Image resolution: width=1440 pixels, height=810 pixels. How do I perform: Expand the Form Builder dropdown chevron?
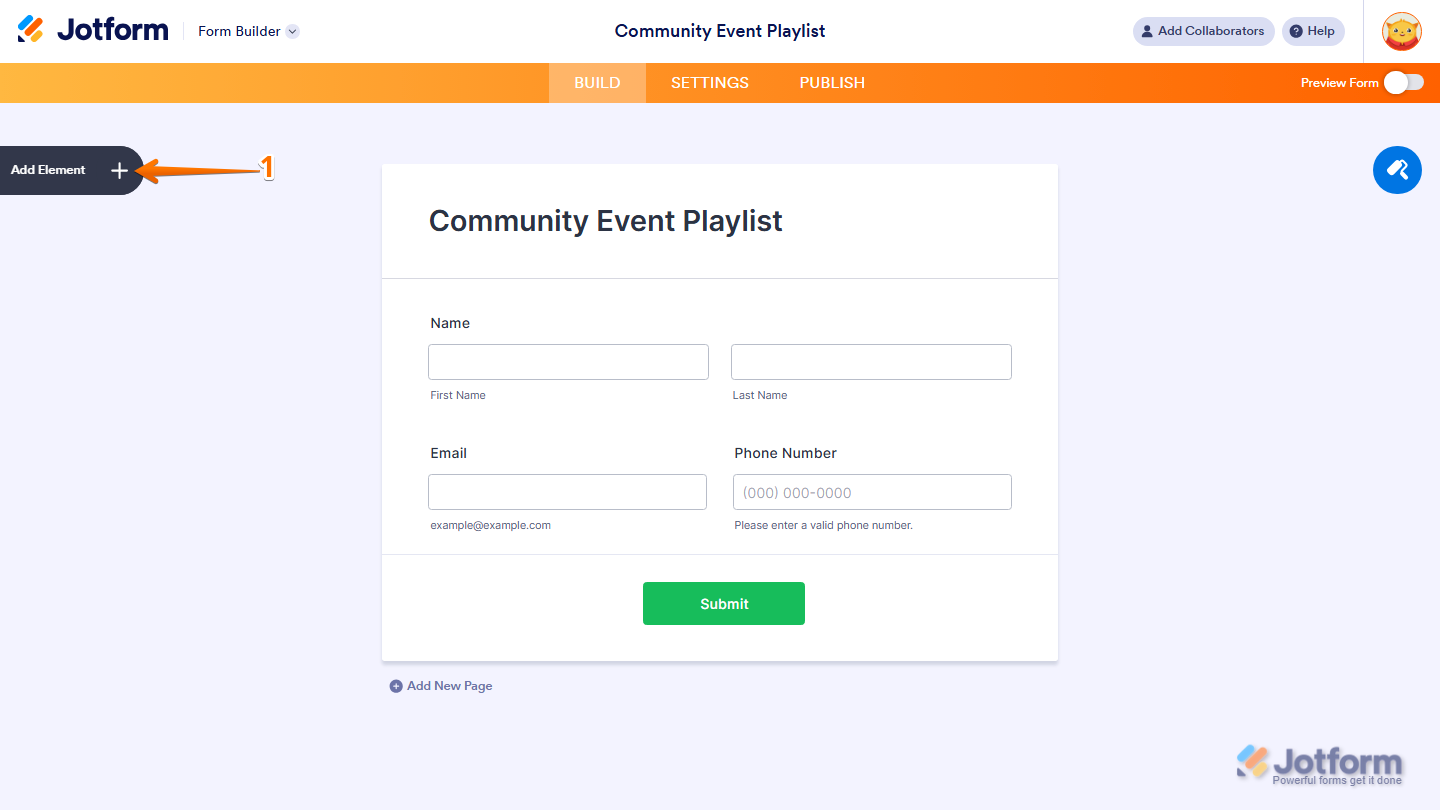click(291, 31)
